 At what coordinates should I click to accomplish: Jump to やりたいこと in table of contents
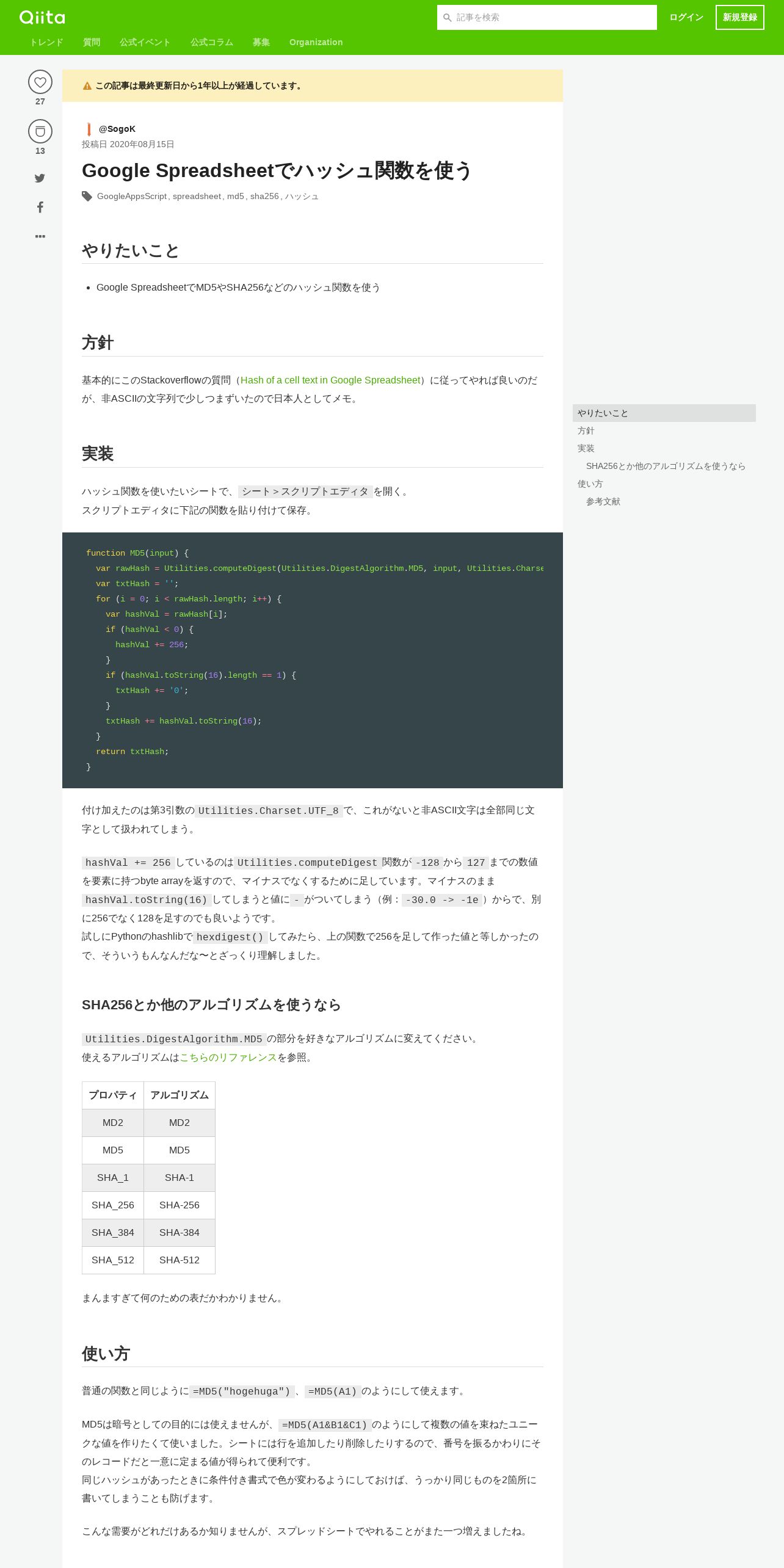[664, 413]
